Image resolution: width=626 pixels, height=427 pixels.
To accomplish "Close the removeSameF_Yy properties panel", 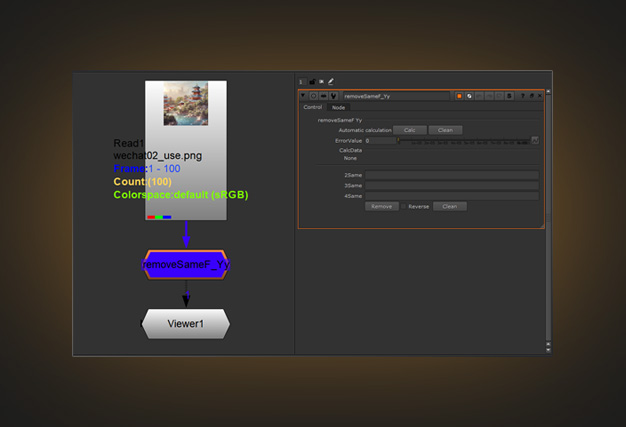I will point(539,96).
